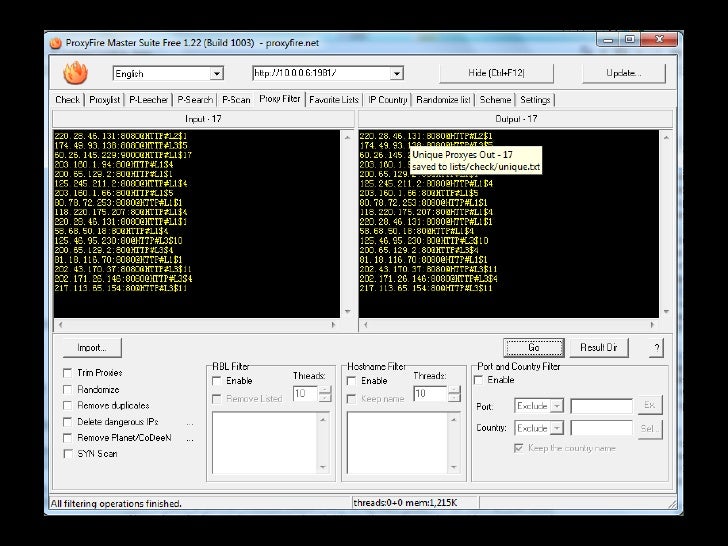This screenshot has width=728, height=546.
Task: Open the Randomize list tab
Action: pos(443,99)
